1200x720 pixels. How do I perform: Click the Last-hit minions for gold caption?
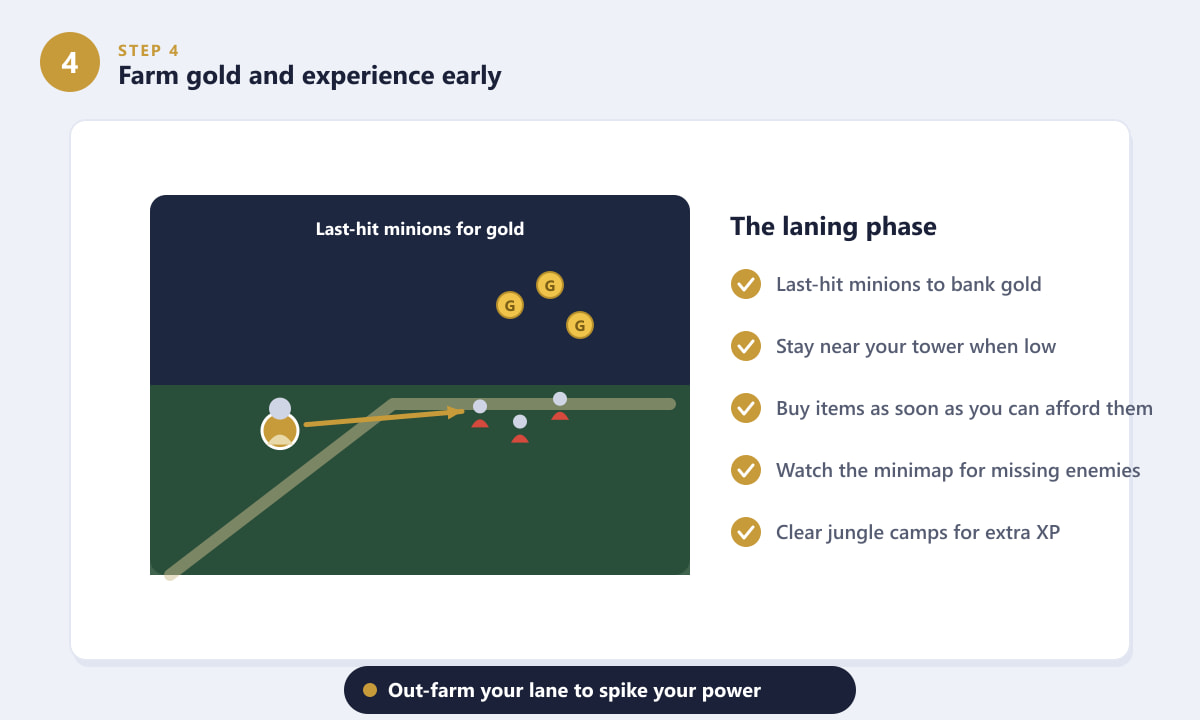[420, 229]
